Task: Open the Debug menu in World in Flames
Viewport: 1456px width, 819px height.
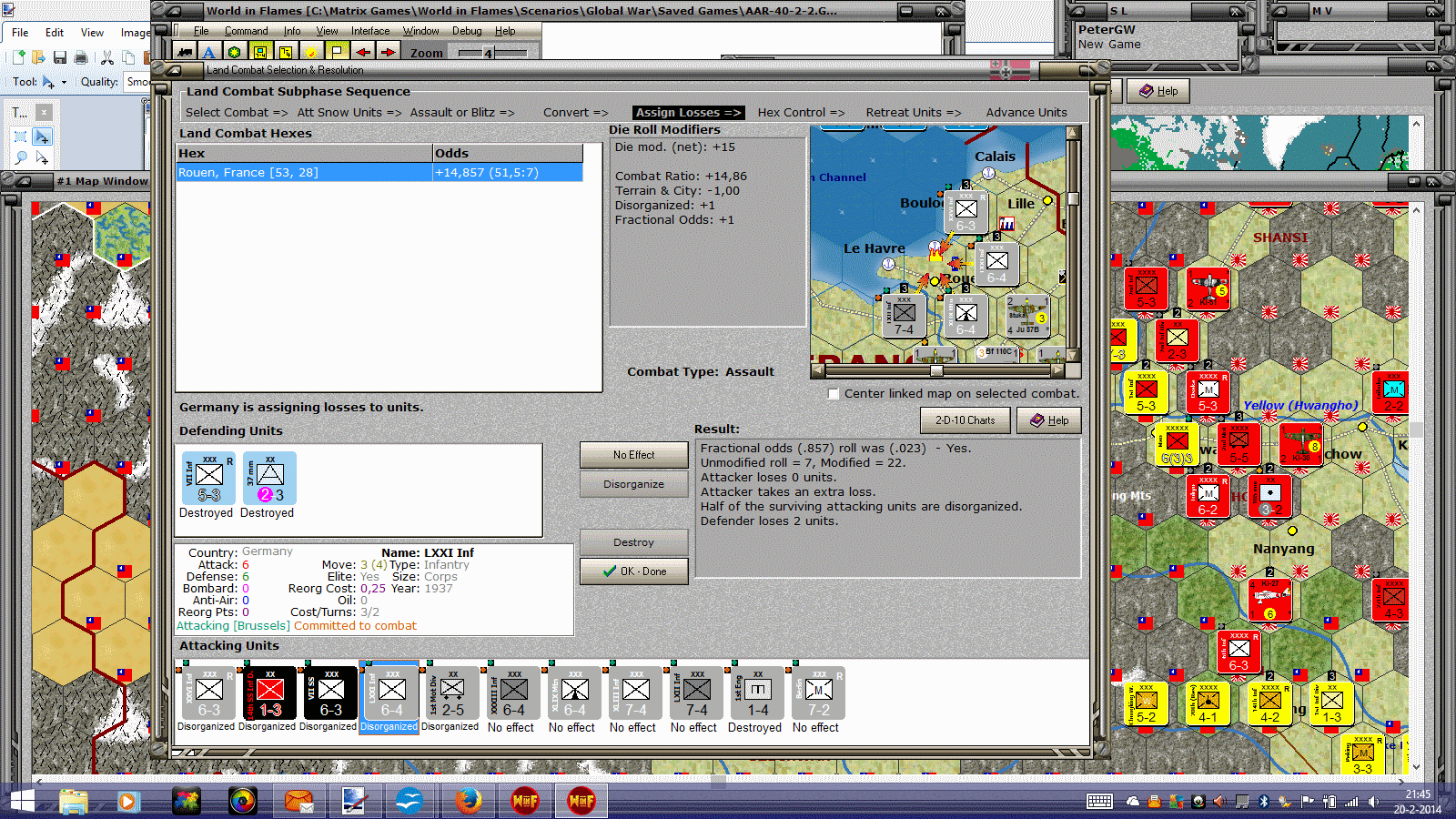Action: pos(467,31)
